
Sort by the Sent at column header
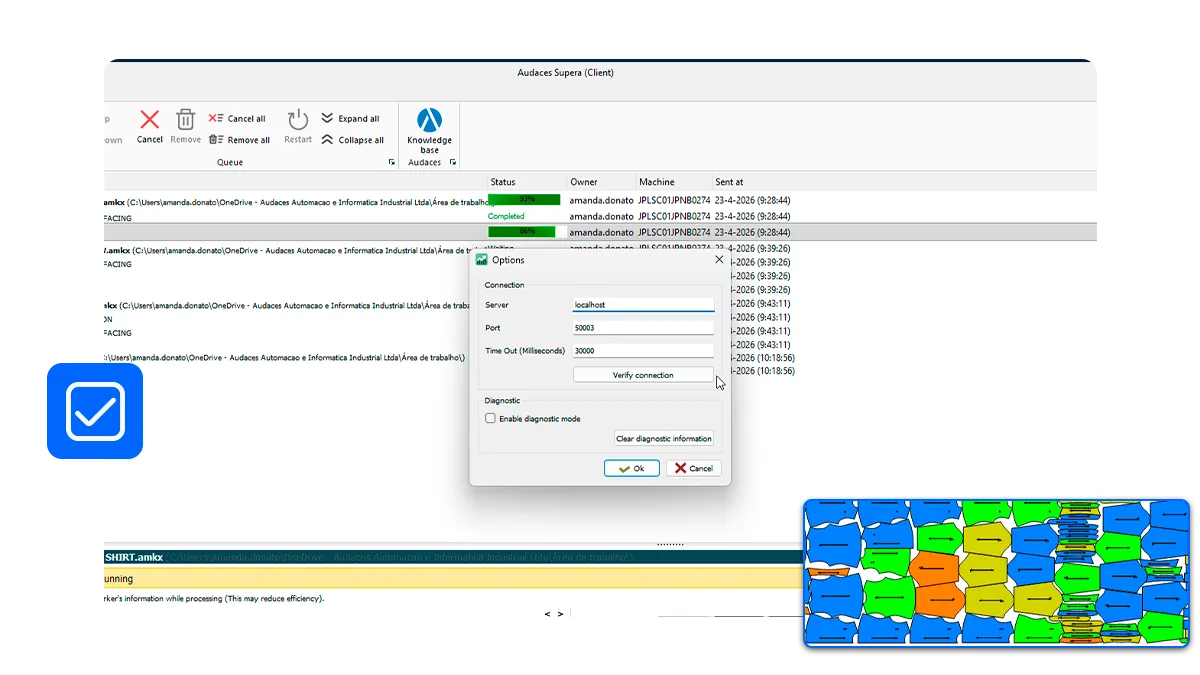[729, 182]
